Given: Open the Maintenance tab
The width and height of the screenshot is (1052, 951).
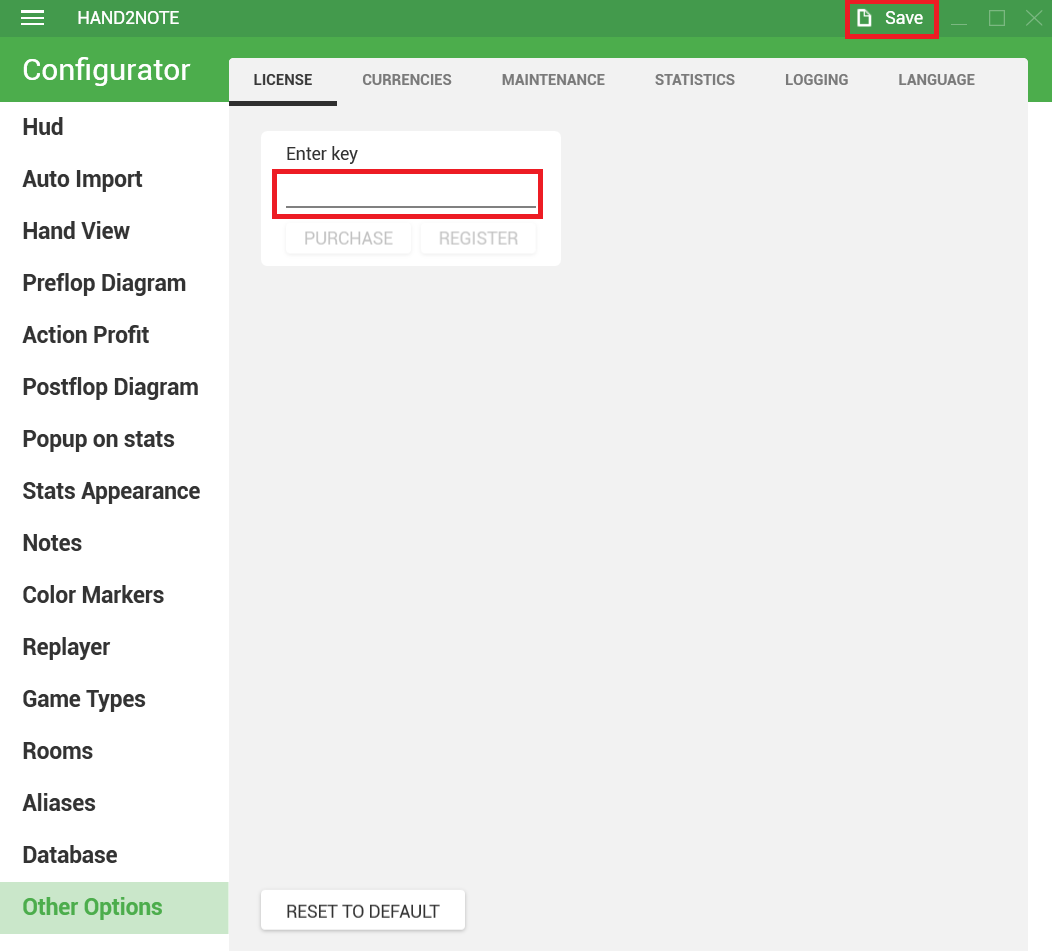Looking at the screenshot, I should pyautogui.click(x=553, y=80).
